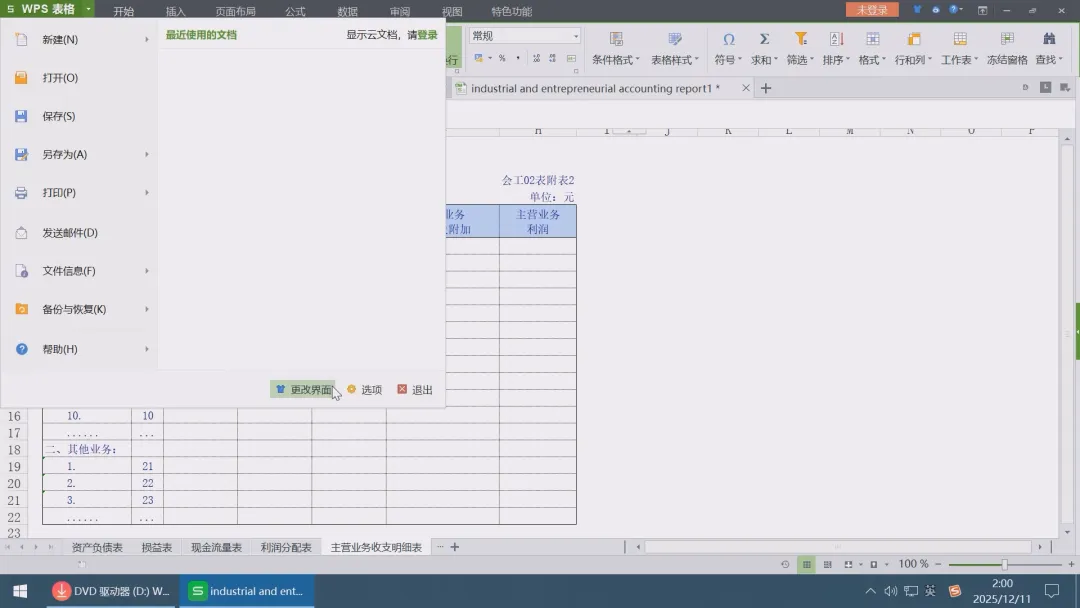Expand the 帮助(H) submenu arrow

coord(147,349)
